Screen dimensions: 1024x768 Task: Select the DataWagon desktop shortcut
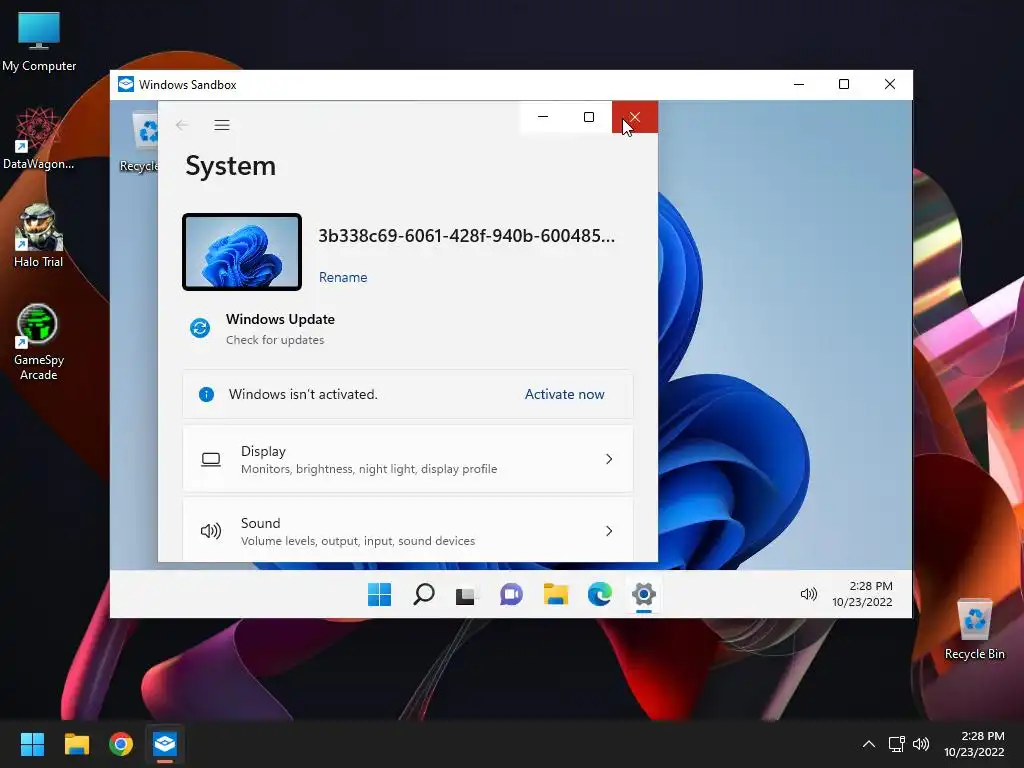pos(39,138)
